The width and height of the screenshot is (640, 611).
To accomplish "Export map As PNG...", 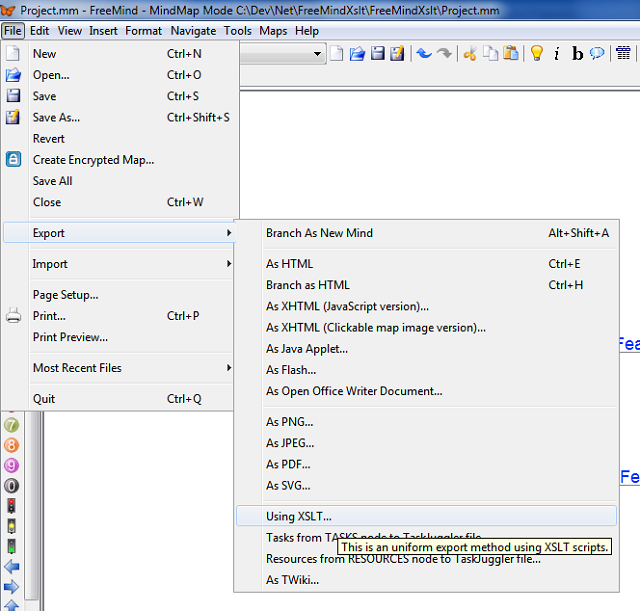I will 426,422.
